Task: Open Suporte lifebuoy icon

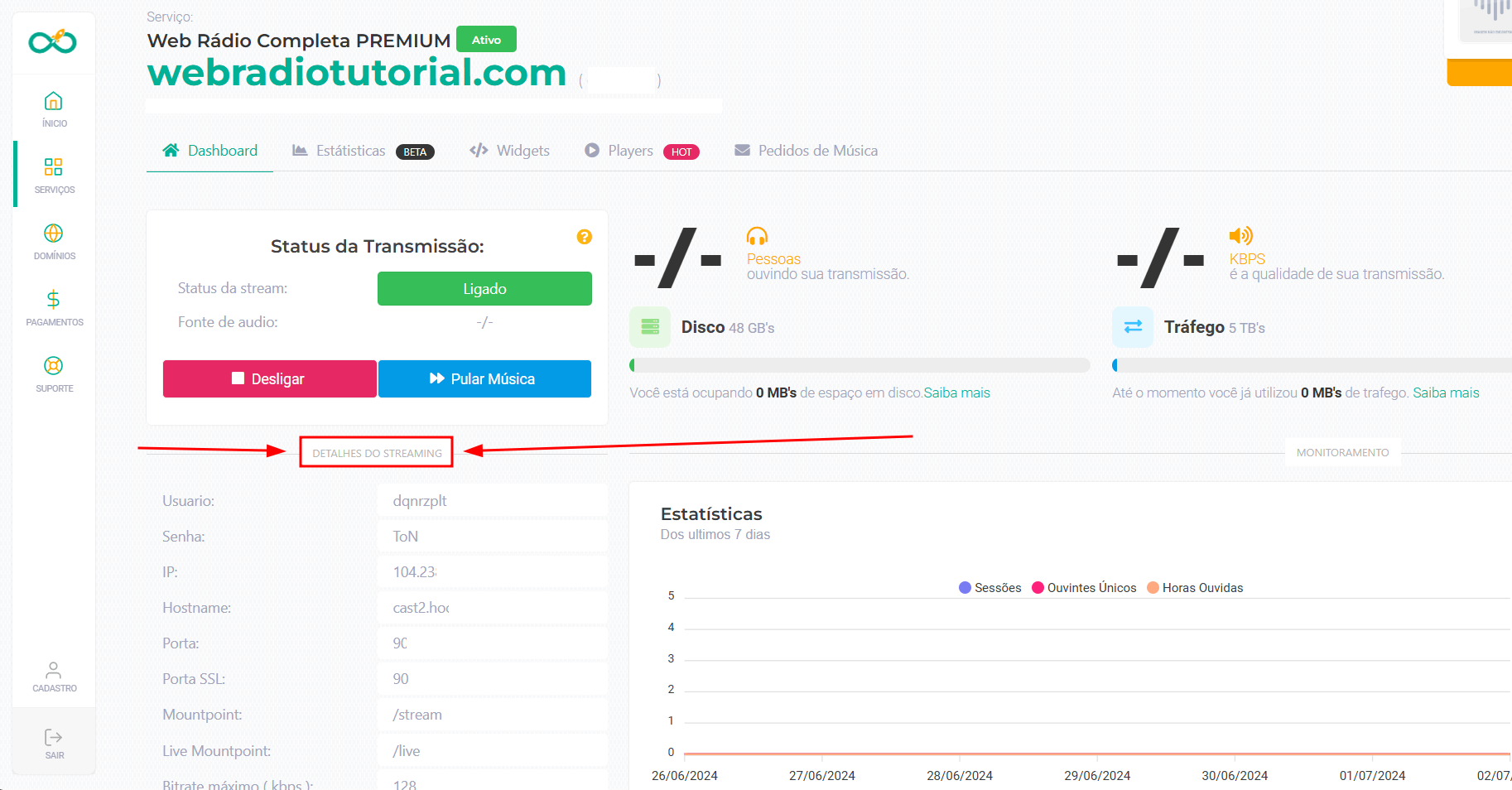Action: click(x=54, y=366)
